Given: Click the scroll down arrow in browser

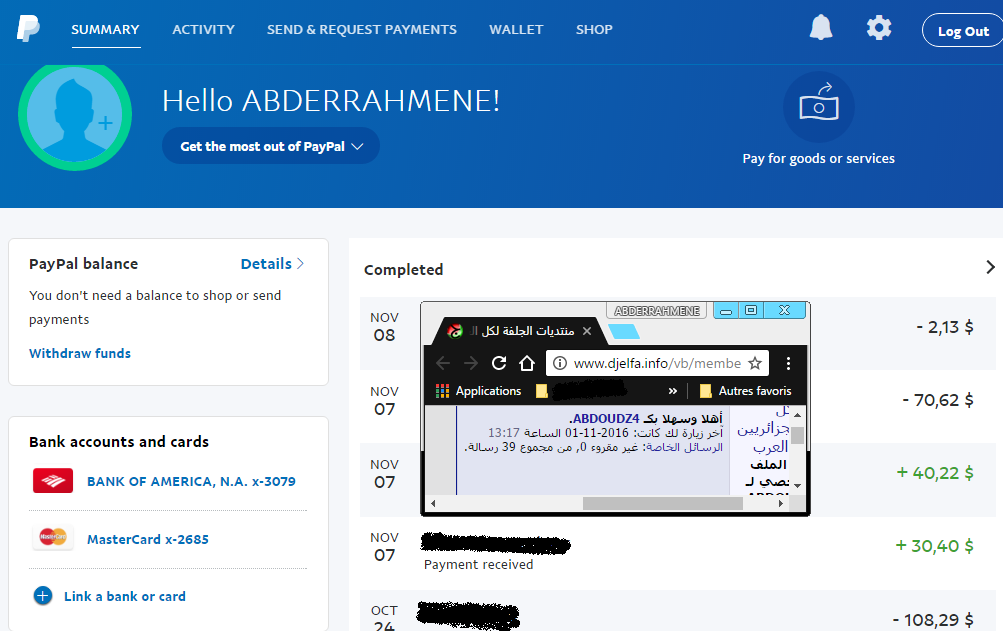Looking at the screenshot, I should tap(797, 486).
